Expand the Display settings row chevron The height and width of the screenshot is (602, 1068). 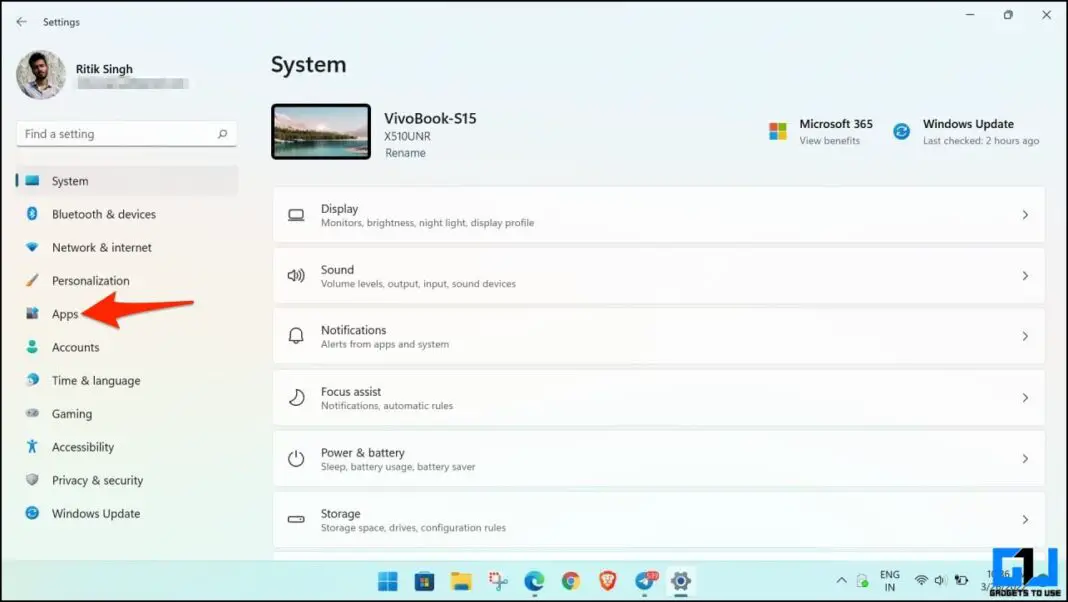pyautogui.click(x=1025, y=214)
